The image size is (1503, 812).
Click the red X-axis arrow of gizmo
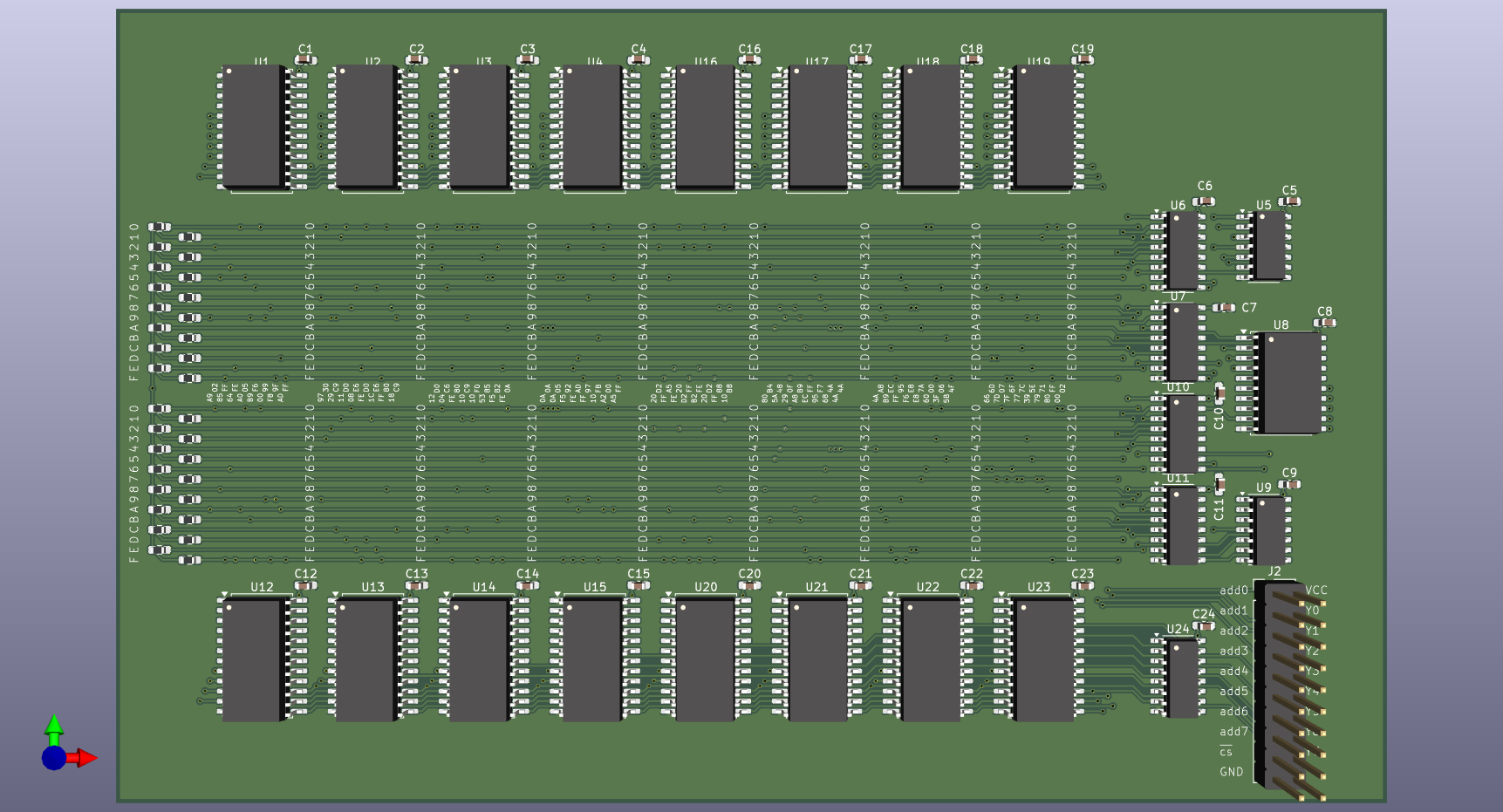(x=85, y=758)
